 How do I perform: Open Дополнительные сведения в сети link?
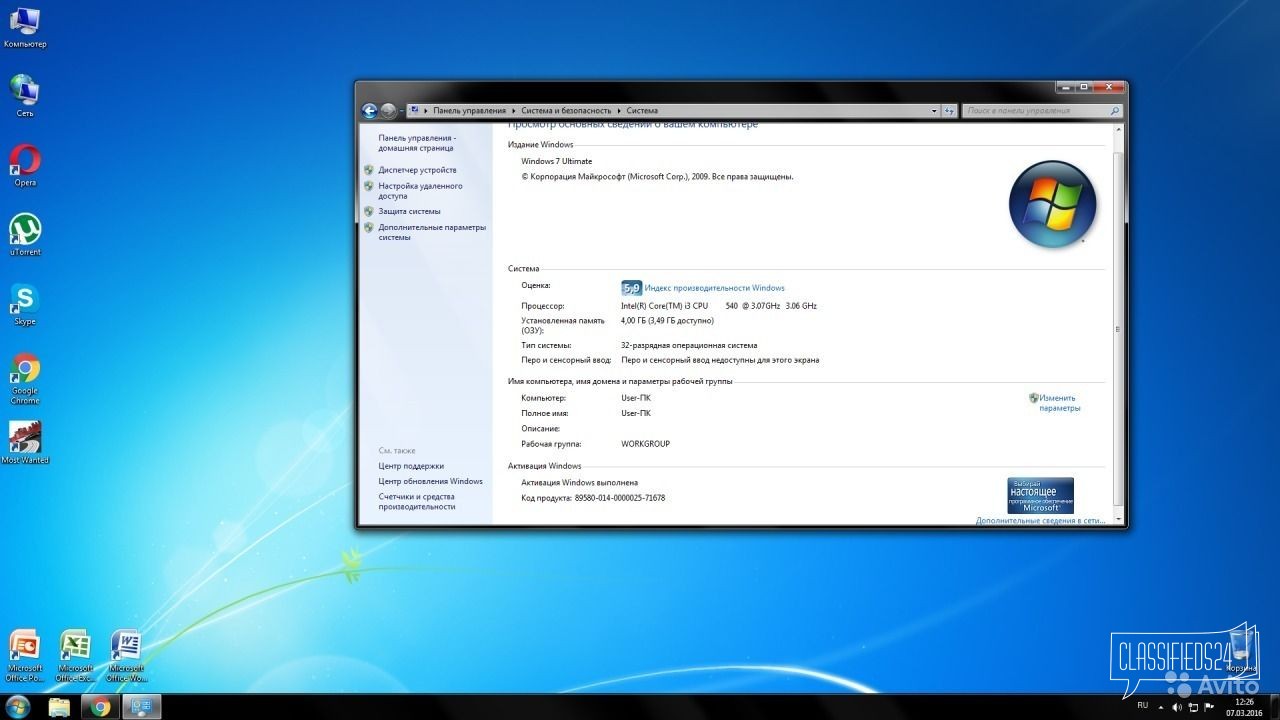(1040, 520)
